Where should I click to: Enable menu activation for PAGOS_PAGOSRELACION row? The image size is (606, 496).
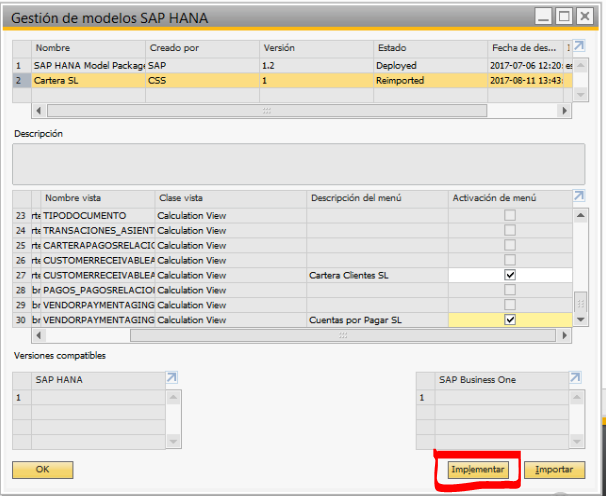point(510,290)
